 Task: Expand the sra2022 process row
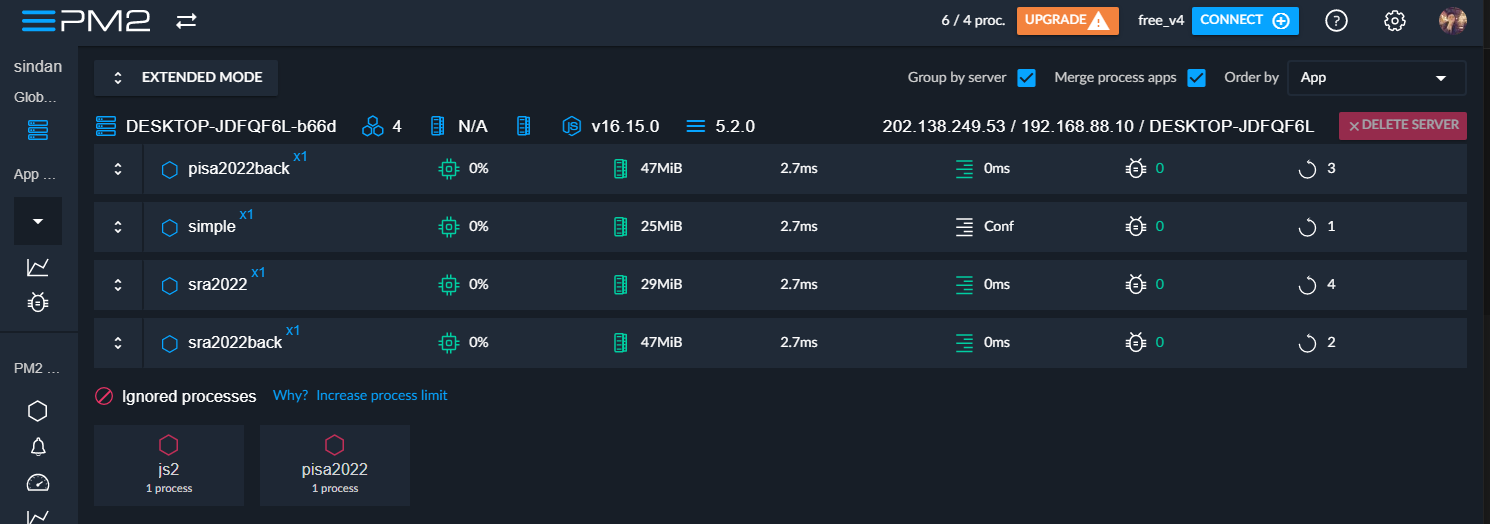(118, 285)
